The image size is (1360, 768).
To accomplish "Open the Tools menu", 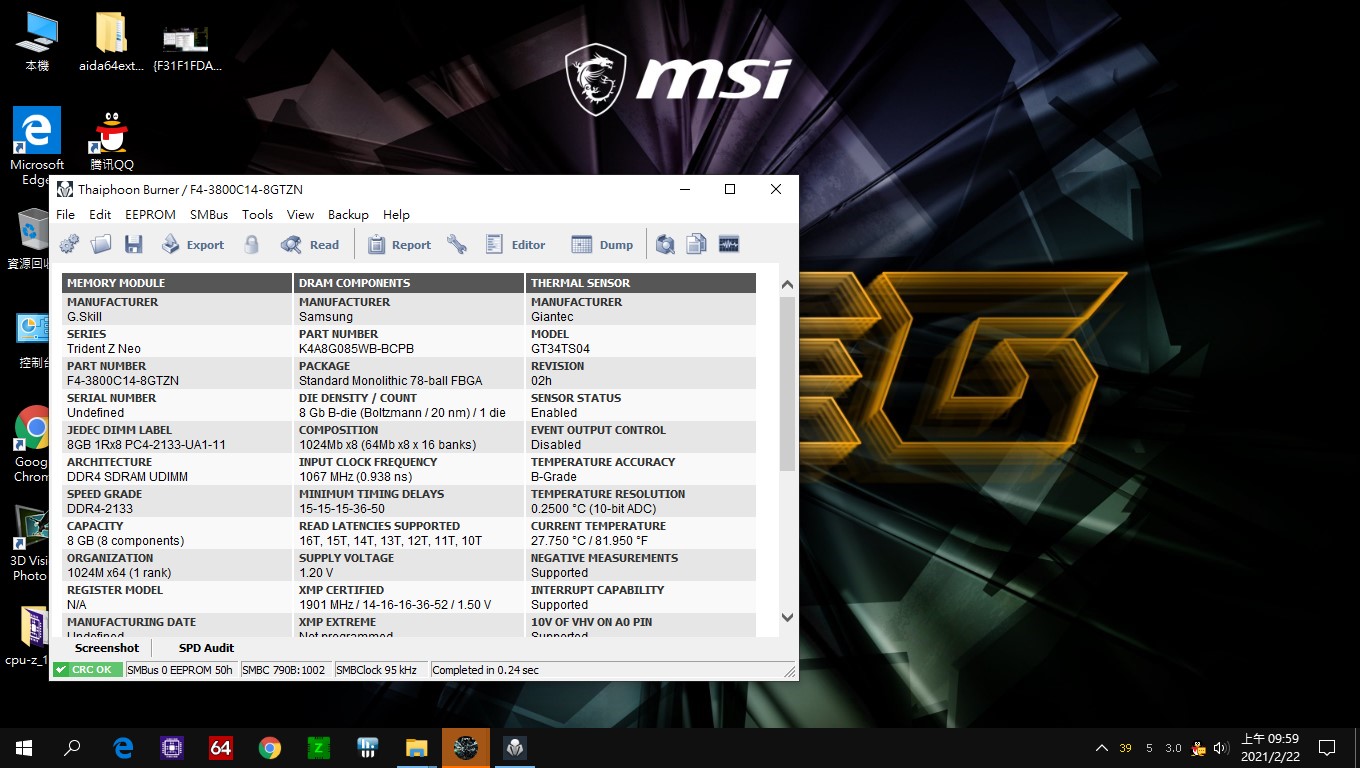I will pos(257,214).
